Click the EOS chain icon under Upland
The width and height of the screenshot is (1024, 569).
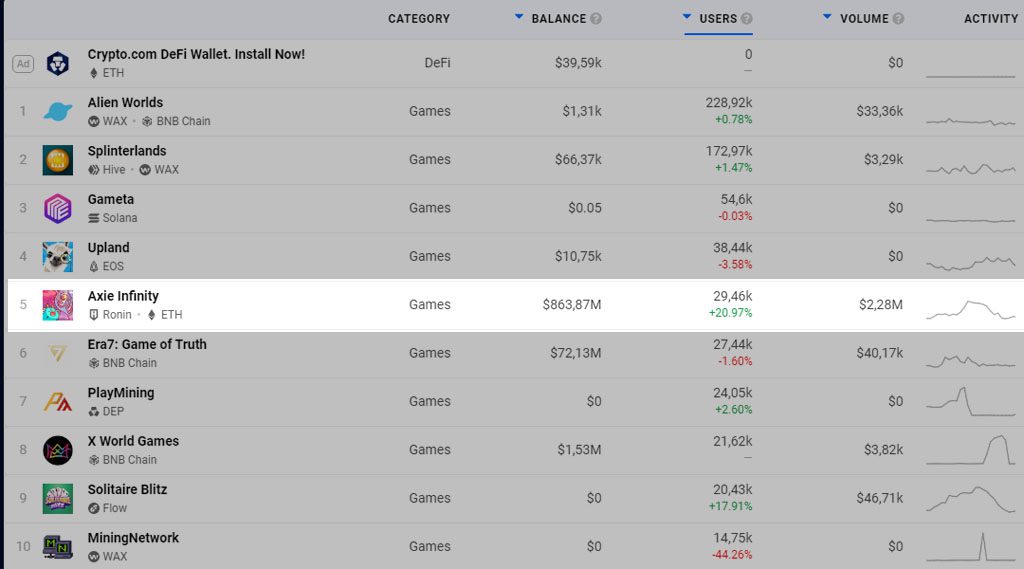(93, 267)
